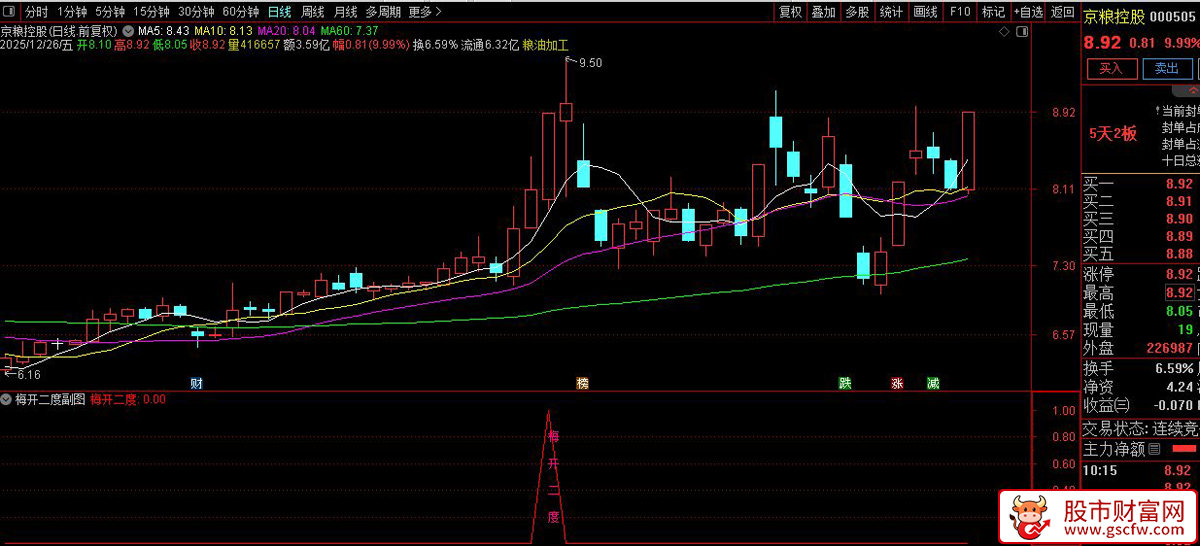Add stock via the +自选 button
The width and height of the screenshot is (1200, 546).
pos(1028,12)
